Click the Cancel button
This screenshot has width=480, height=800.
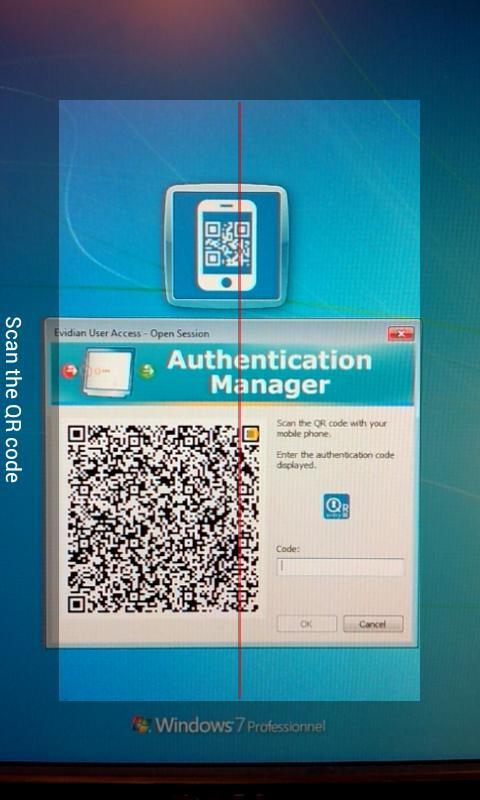pyautogui.click(x=373, y=624)
